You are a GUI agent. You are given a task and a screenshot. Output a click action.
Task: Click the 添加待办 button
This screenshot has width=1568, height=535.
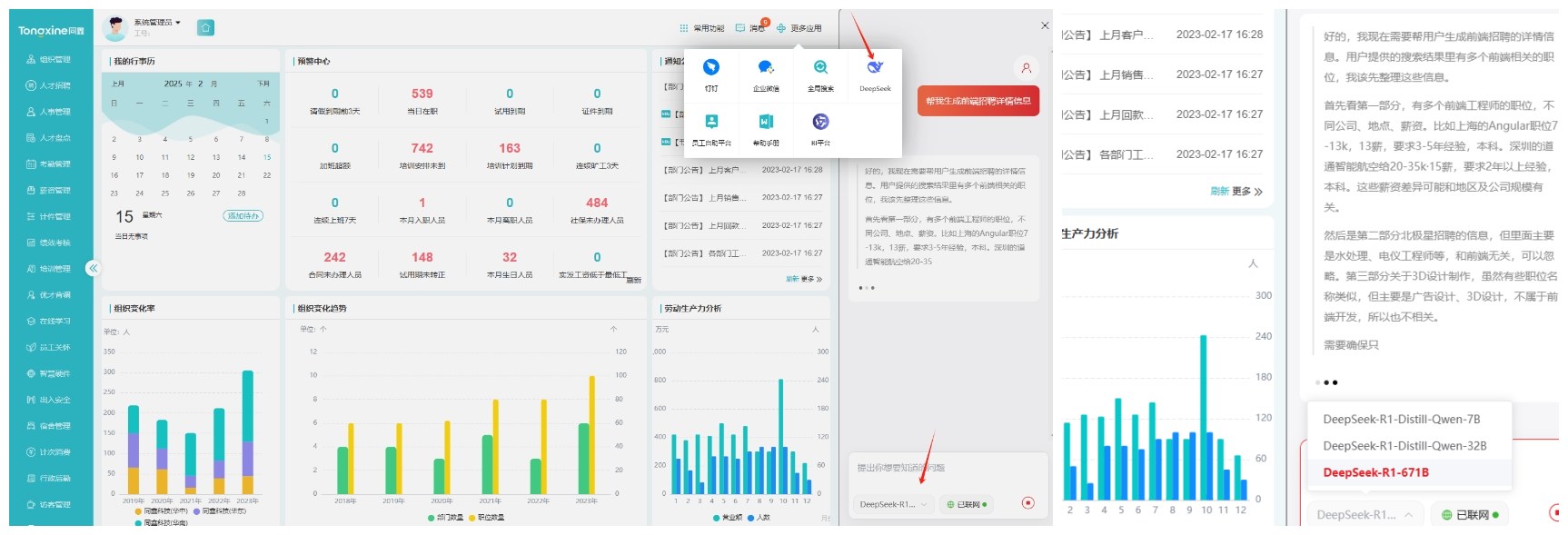click(243, 216)
